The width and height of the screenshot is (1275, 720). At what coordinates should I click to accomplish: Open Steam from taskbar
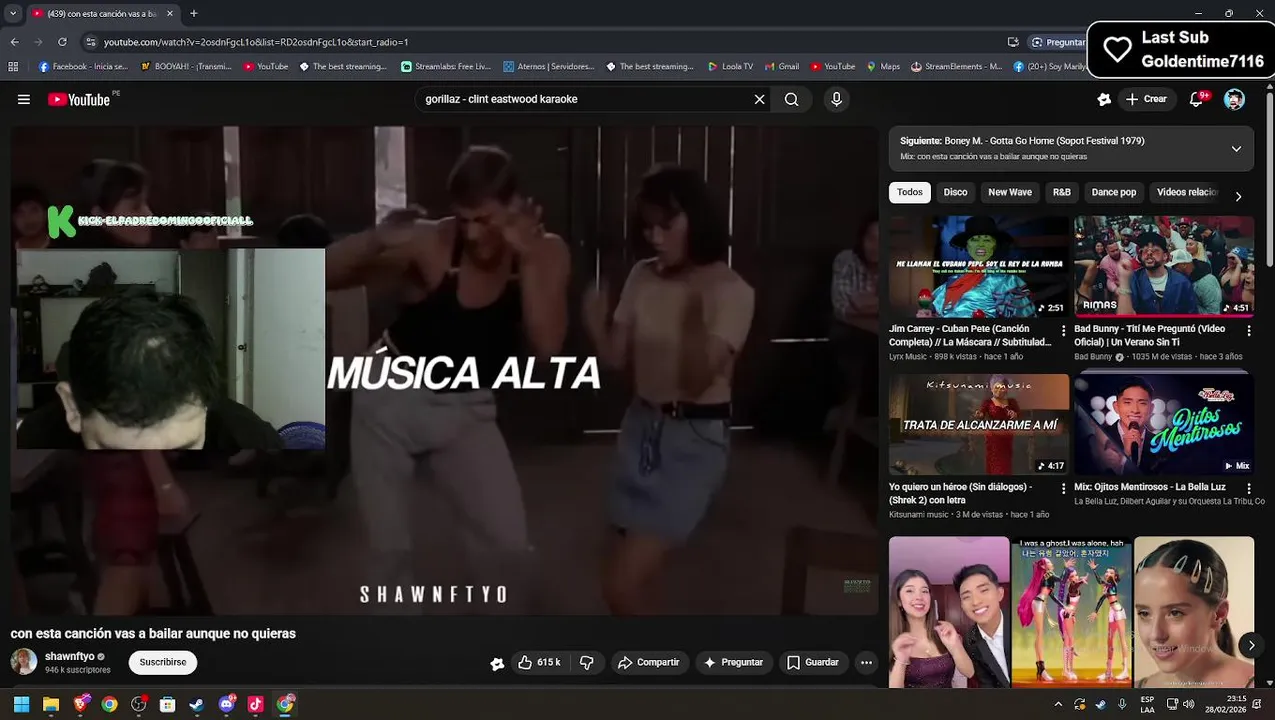point(197,704)
